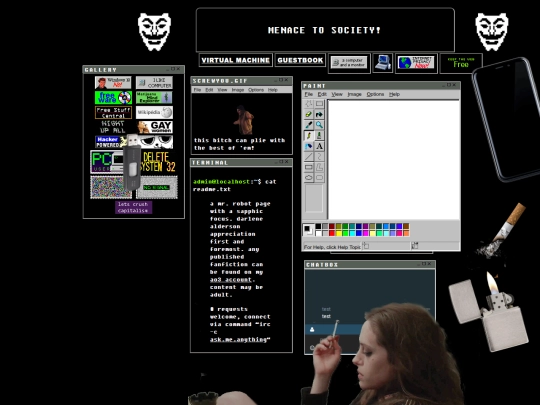Open the Image menu in Paint
Image resolution: width=540 pixels, height=405 pixels.
[x=354, y=94]
